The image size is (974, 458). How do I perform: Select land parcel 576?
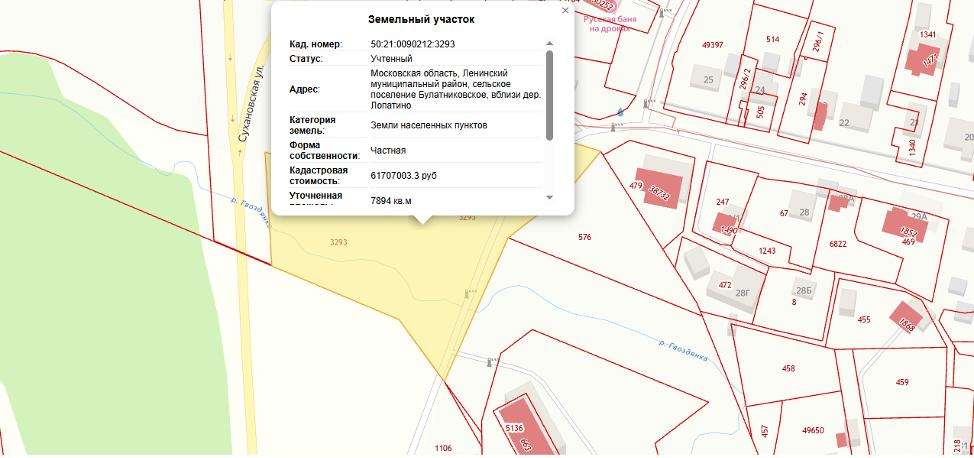click(x=585, y=237)
